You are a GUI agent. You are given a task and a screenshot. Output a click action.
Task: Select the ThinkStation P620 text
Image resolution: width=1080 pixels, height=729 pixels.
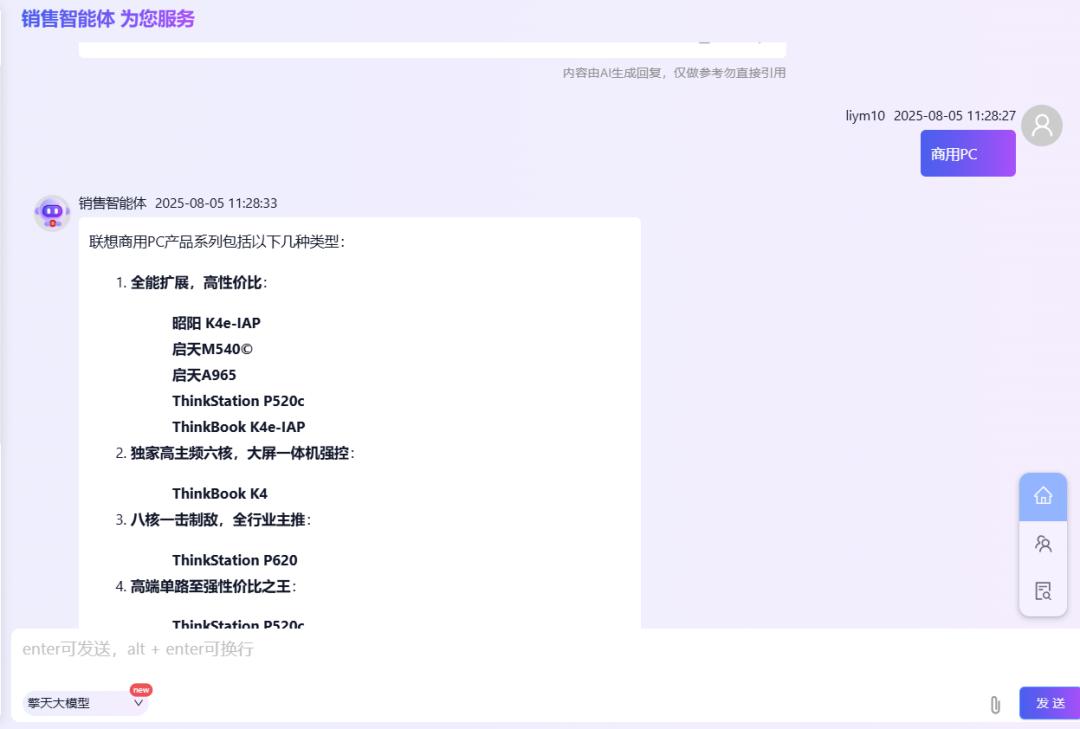click(235, 560)
